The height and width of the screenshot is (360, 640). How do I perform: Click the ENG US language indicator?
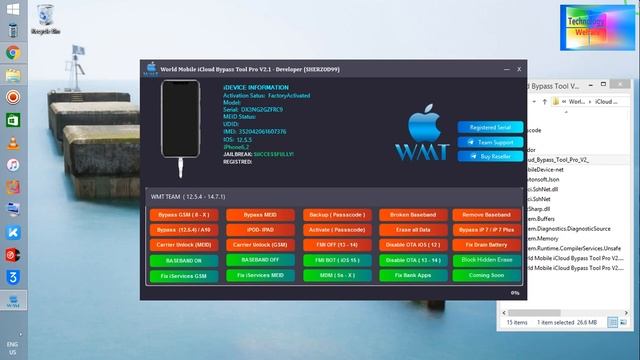click(x=13, y=348)
